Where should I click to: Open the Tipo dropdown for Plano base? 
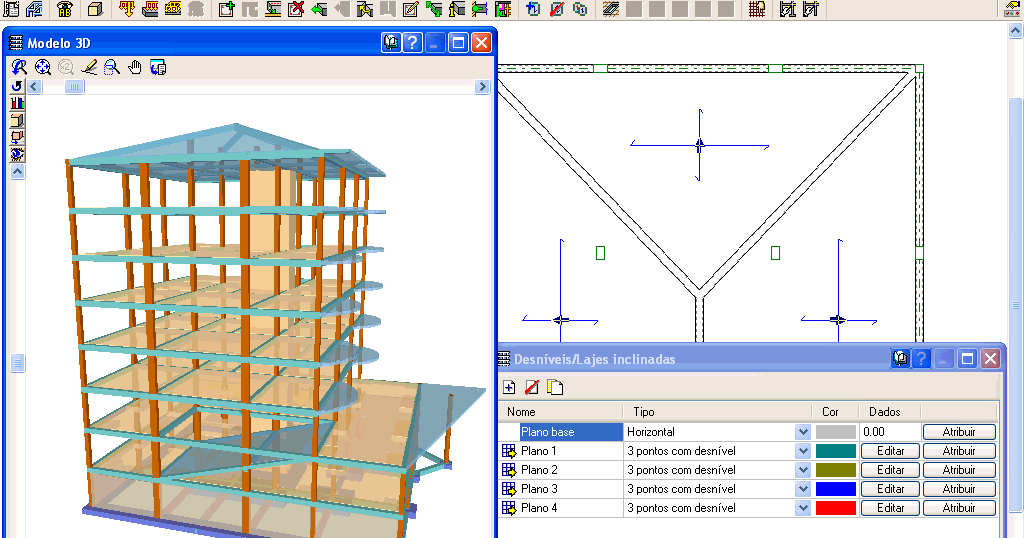803,432
